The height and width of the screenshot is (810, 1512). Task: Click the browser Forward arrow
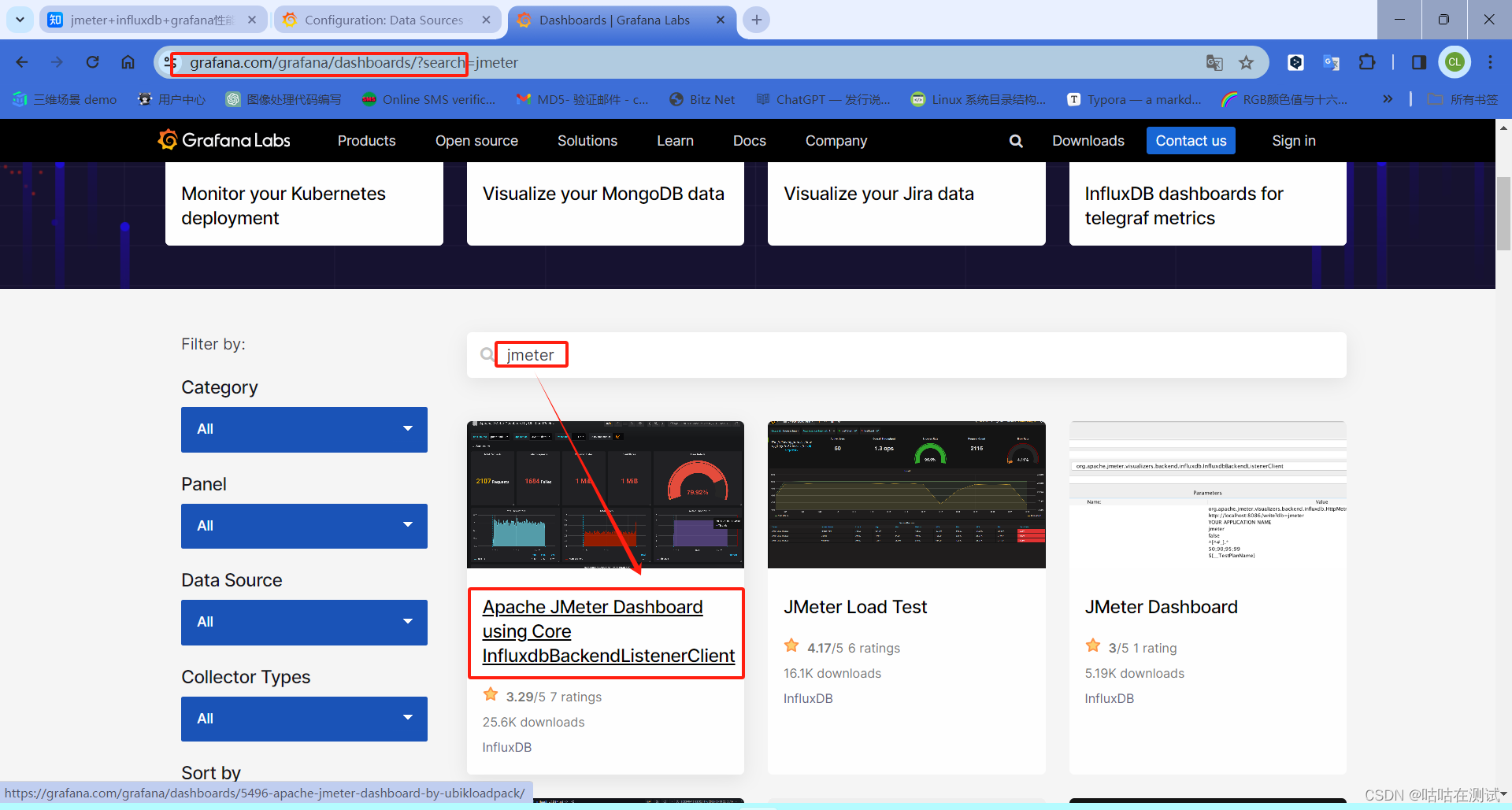[57, 62]
